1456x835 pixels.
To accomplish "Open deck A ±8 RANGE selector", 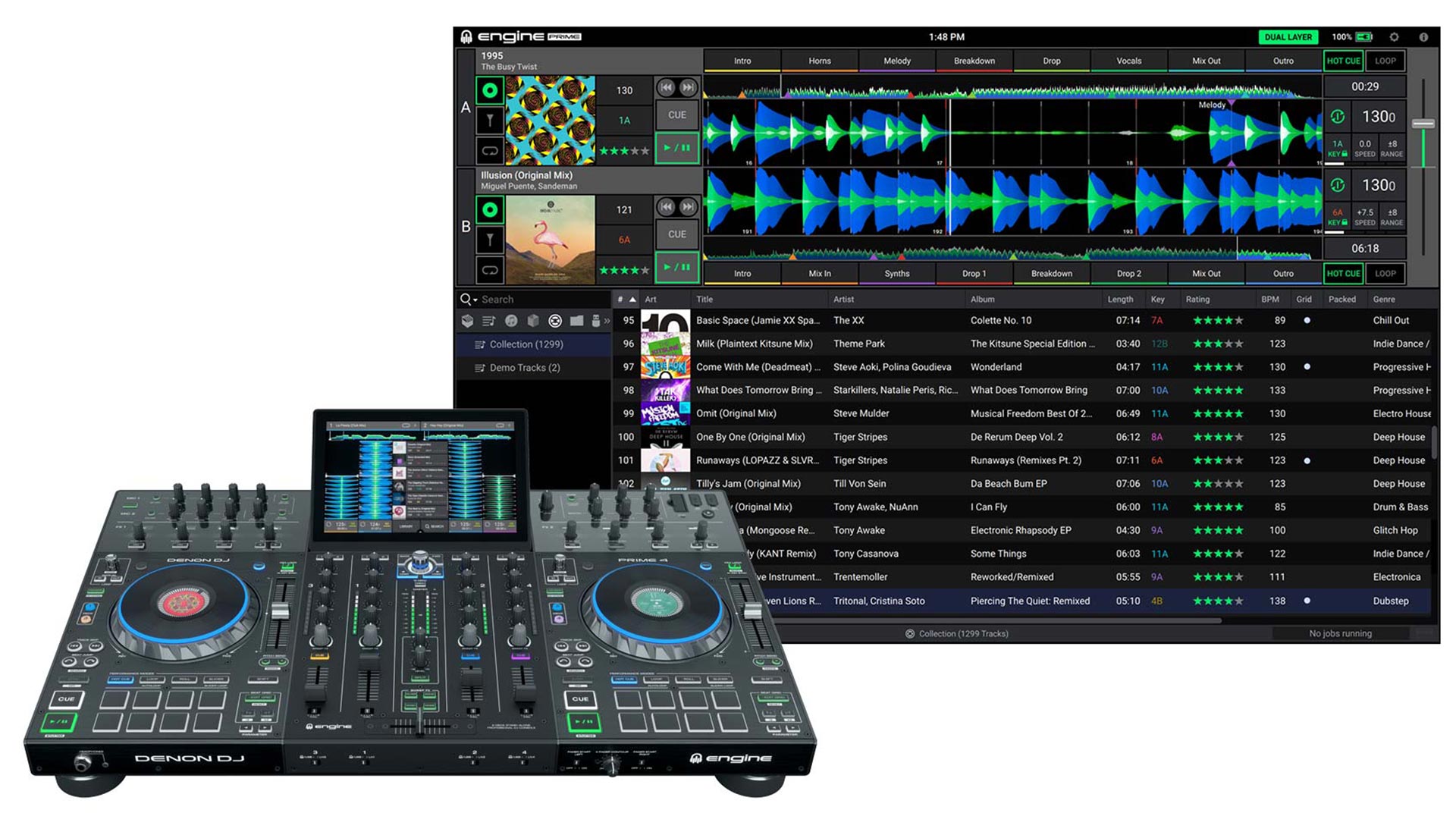I will [x=1392, y=148].
